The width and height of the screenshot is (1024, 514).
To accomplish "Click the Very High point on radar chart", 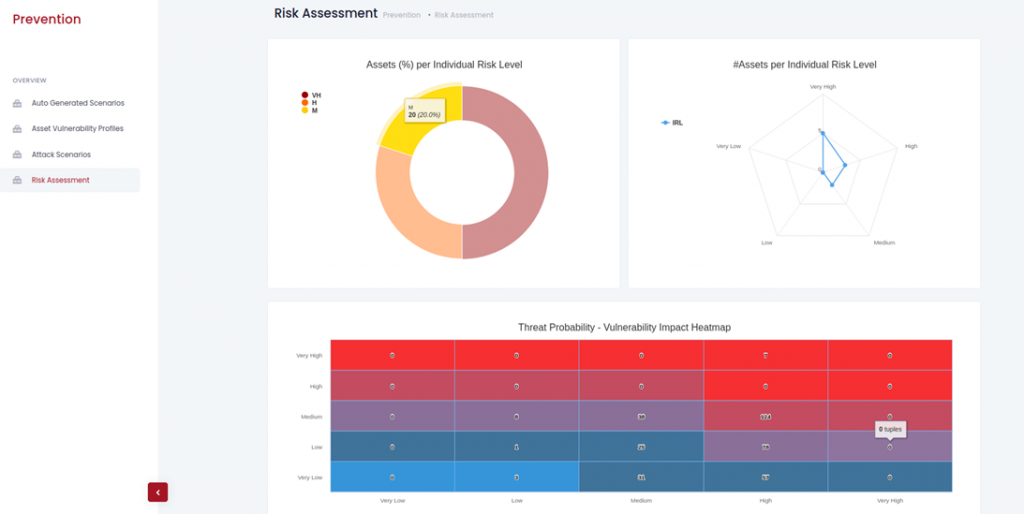I will click(x=823, y=133).
